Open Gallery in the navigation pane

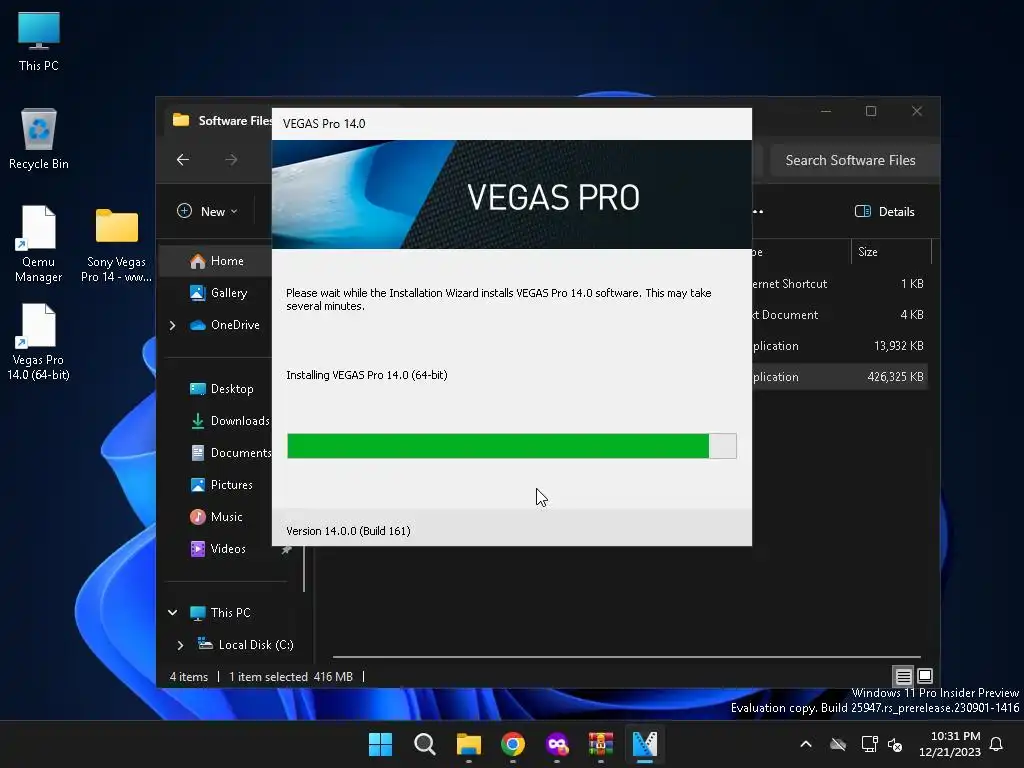pos(219,293)
